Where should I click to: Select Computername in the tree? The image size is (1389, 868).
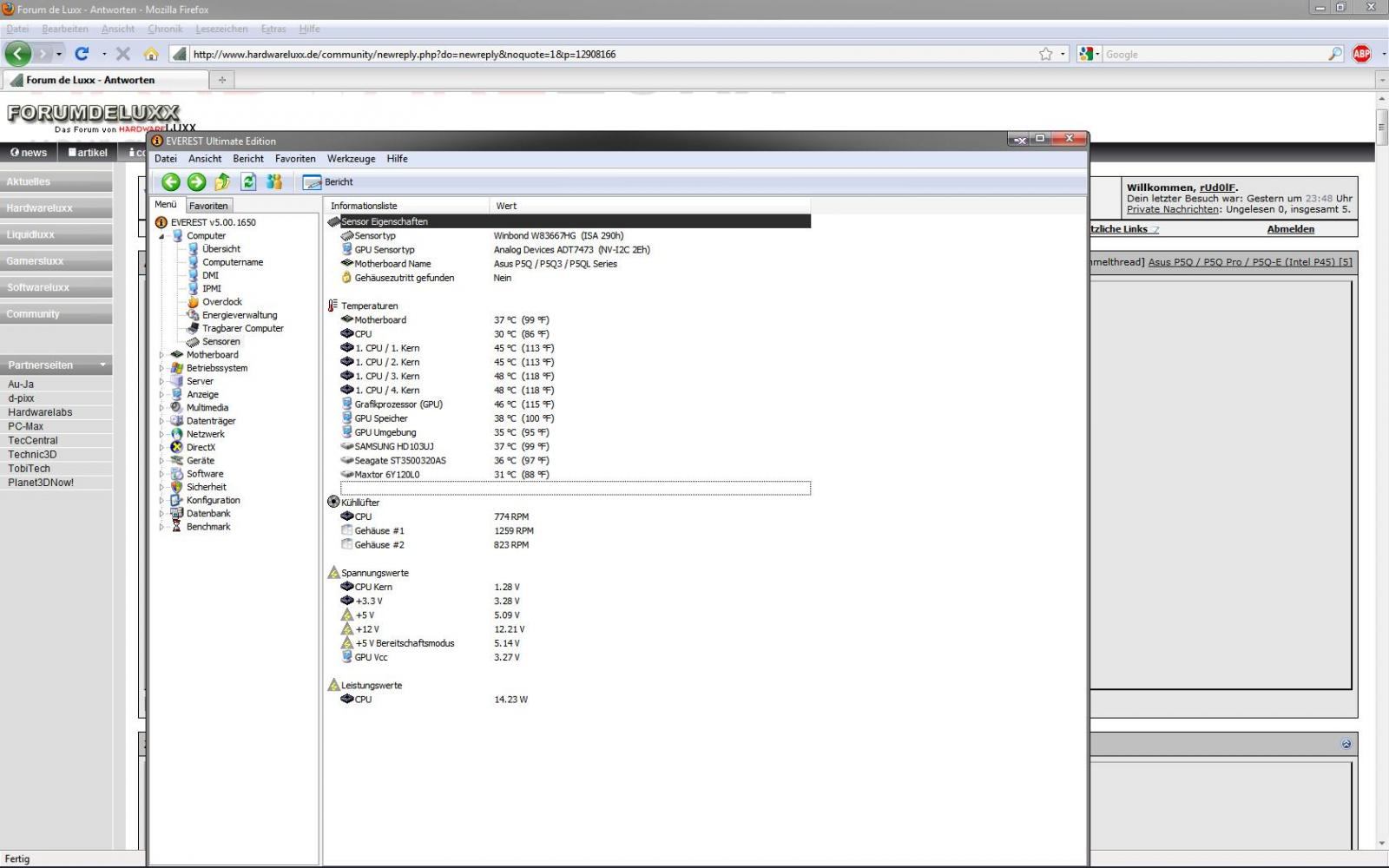coord(233,262)
